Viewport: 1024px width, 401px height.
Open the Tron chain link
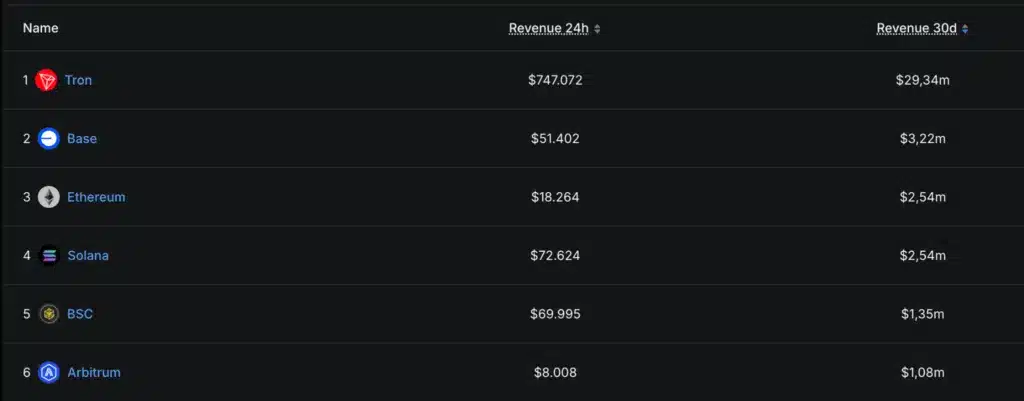click(x=78, y=80)
